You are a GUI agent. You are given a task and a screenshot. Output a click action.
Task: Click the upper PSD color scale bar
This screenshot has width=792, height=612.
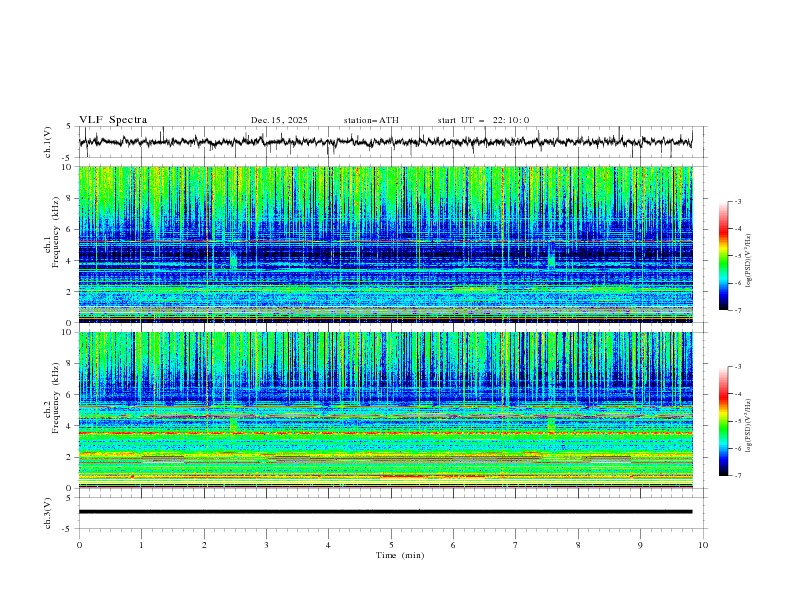tap(724, 256)
